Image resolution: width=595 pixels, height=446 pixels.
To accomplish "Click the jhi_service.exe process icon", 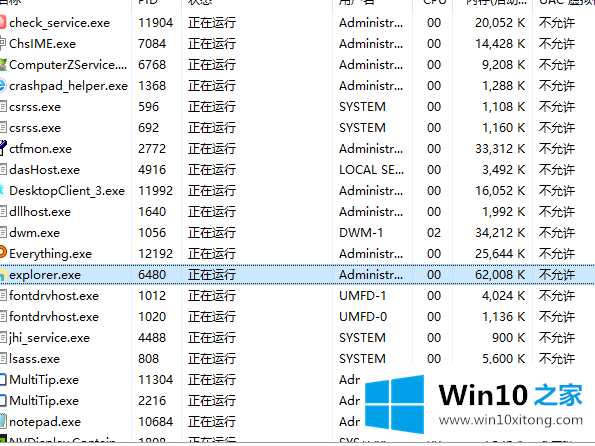I will click(x=3, y=337).
